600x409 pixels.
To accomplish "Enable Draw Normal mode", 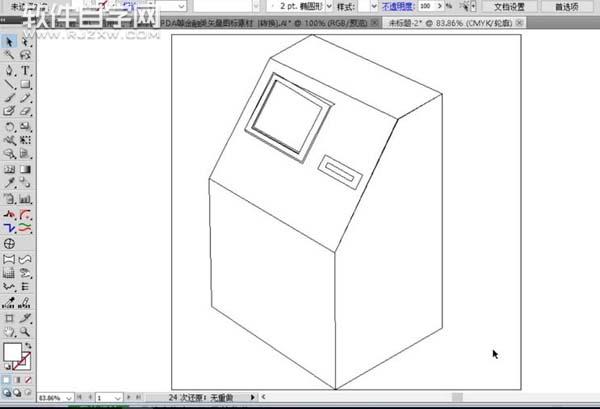I will coord(7,393).
